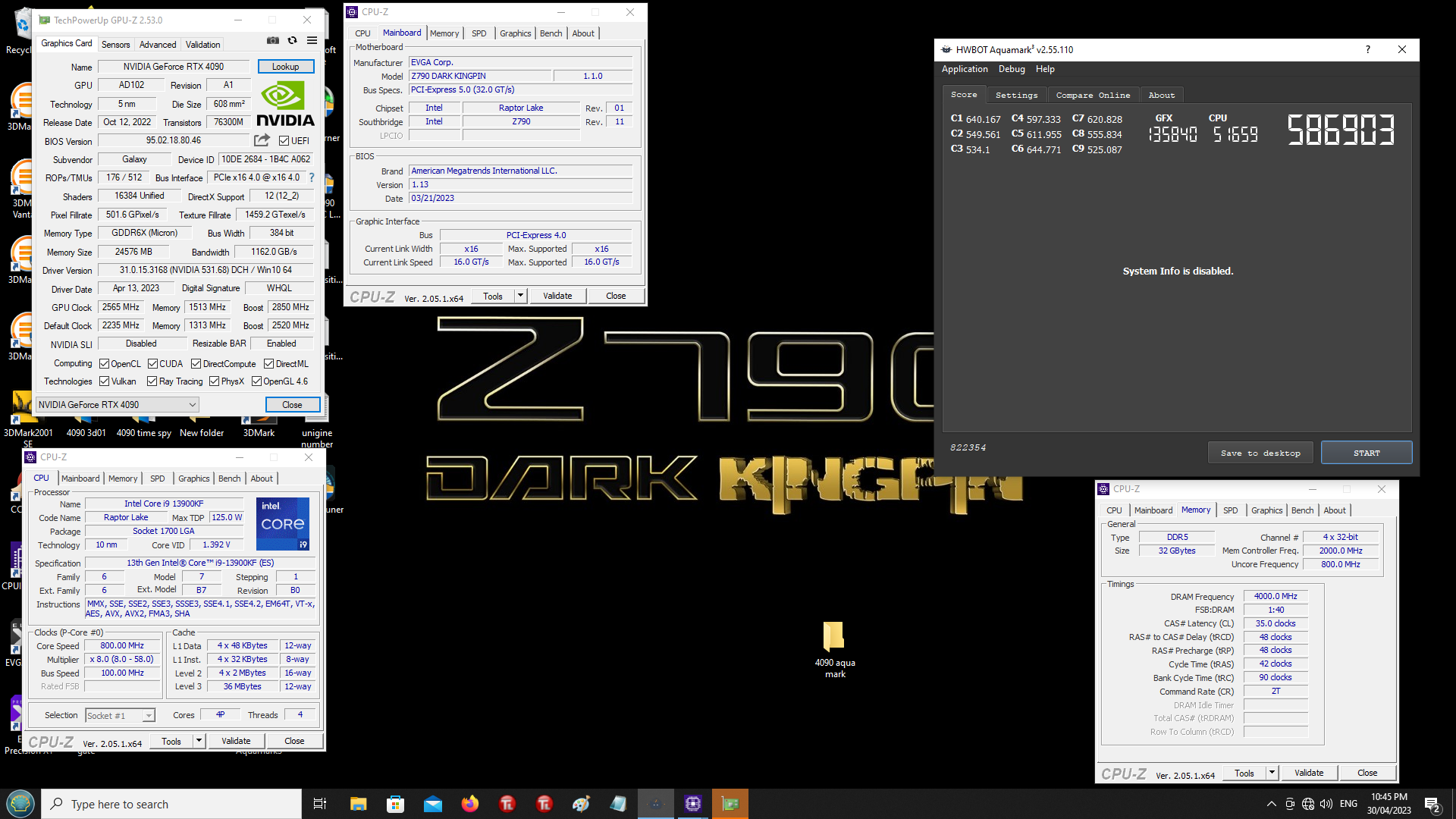Open File Explorer from the taskbar
The width and height of the screenshot is (1456, 819).
(358, 804)
